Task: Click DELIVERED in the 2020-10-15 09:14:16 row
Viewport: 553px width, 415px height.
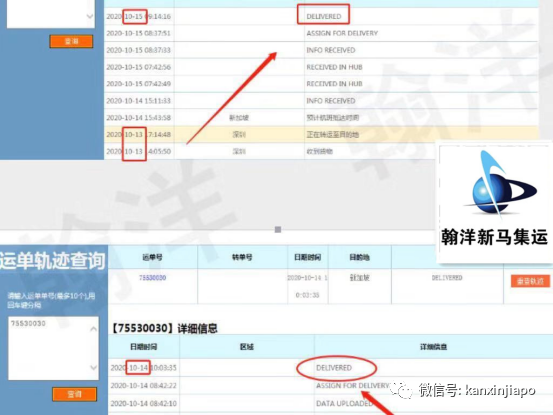Action: point(324,16)
